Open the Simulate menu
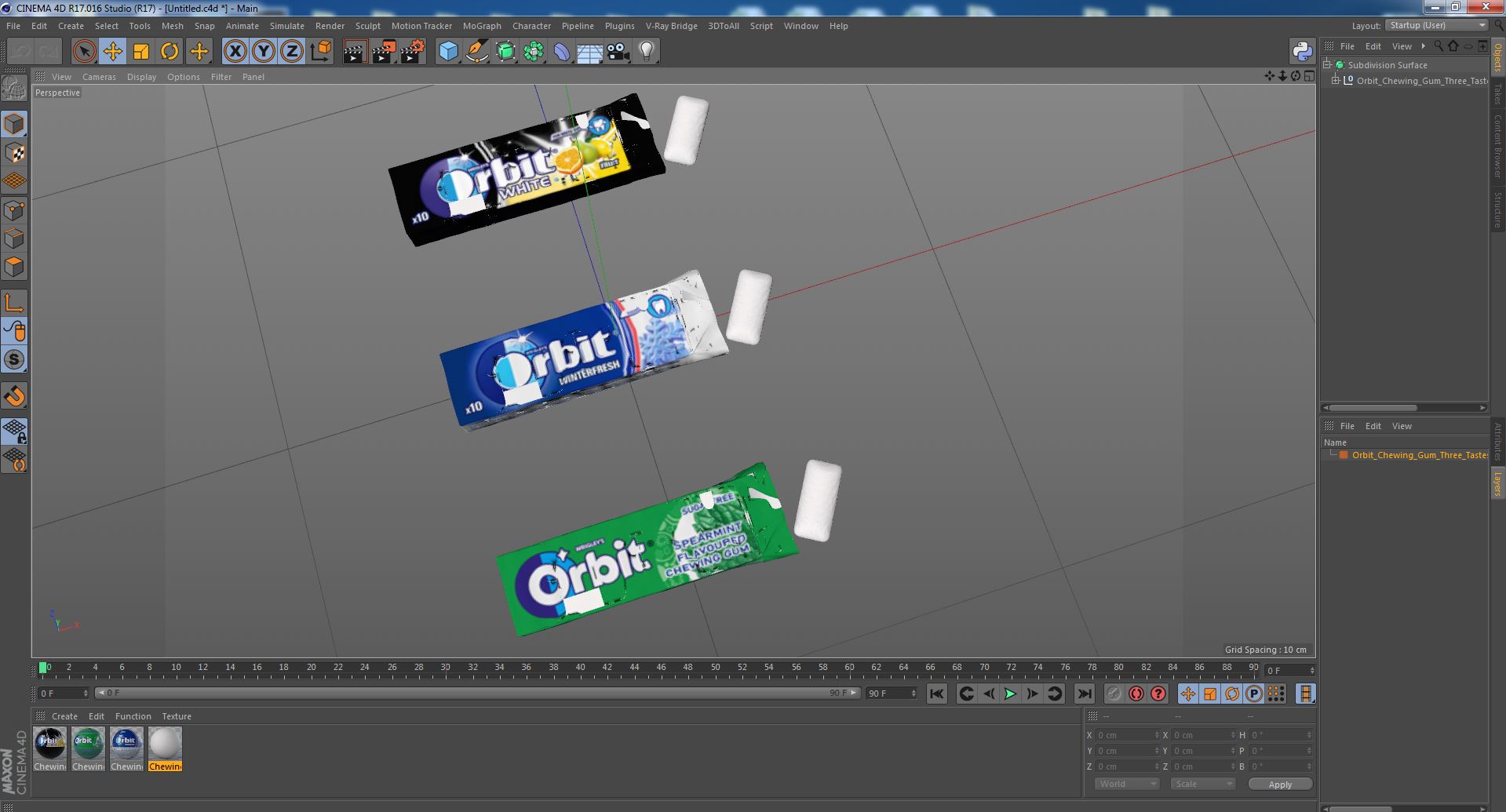This screenshot has height=812, width=1506. coord(287,26)
